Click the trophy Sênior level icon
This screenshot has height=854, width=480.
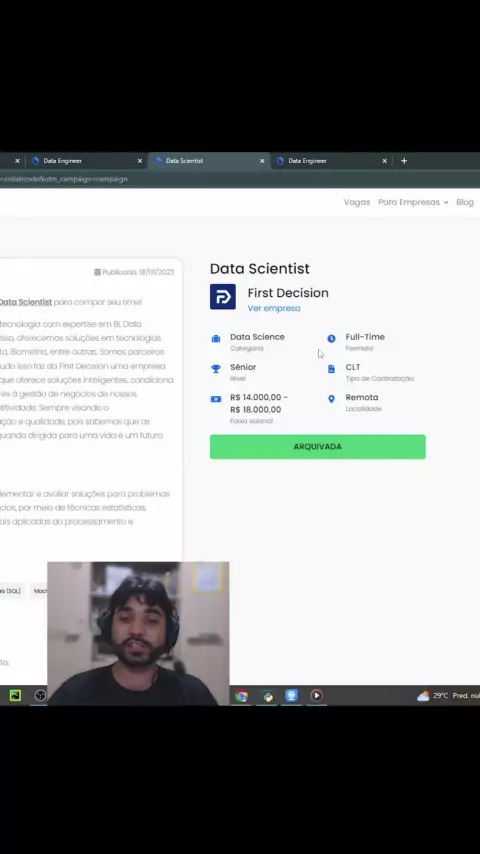tap(216, 369)
